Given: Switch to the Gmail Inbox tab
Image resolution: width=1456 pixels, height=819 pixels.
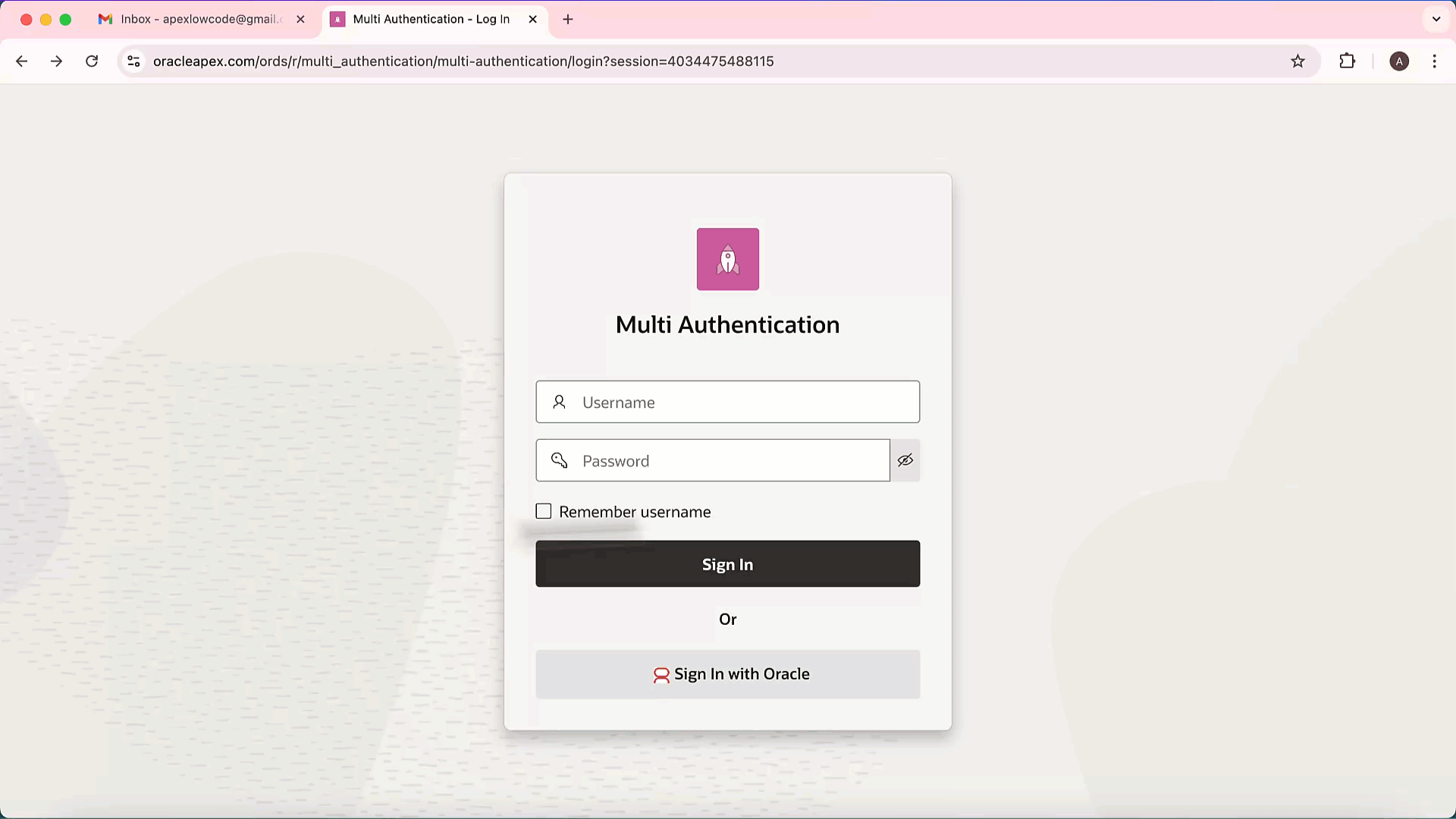Looking at the screenshot, I should point(193,20).
